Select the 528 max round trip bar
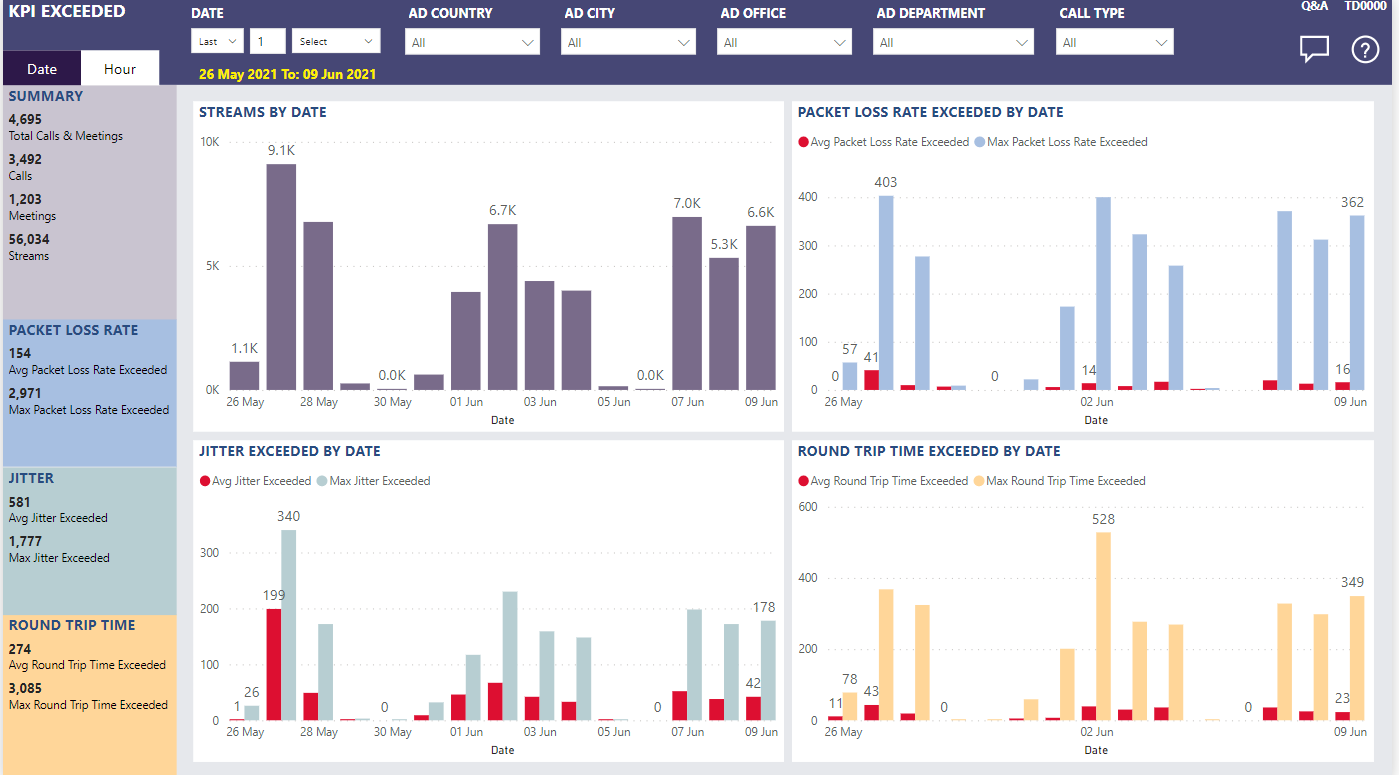Viewport: 1399px width, 775px height. point(1103,626)
